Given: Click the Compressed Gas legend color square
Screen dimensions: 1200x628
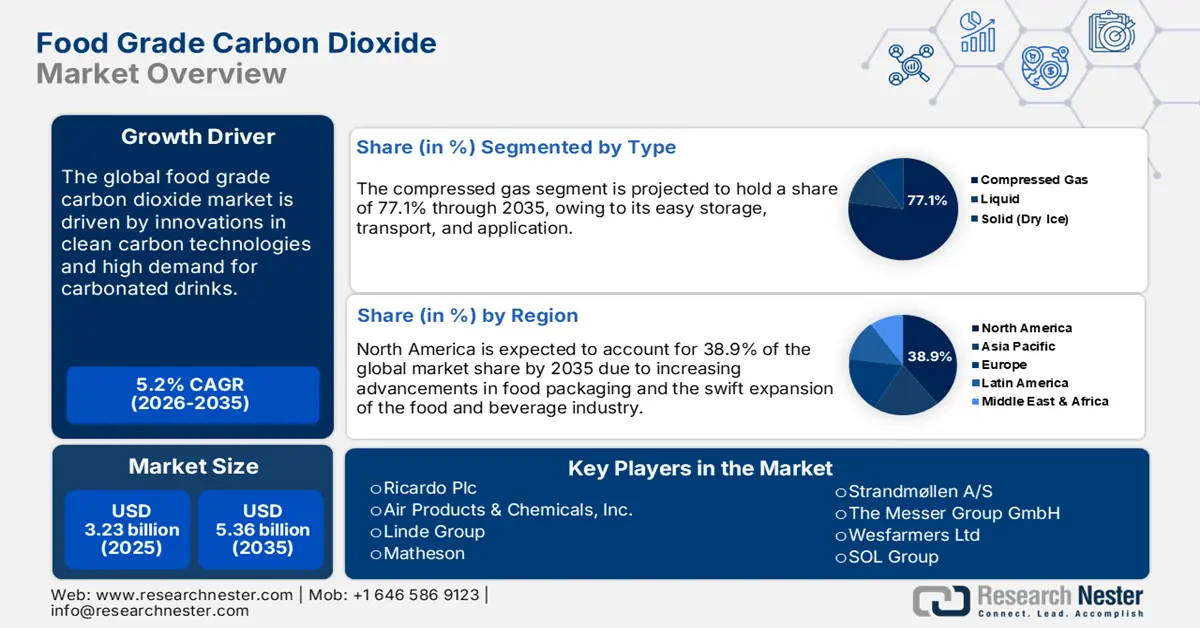Looking at the screenshot, I should [x=974, y=180].
